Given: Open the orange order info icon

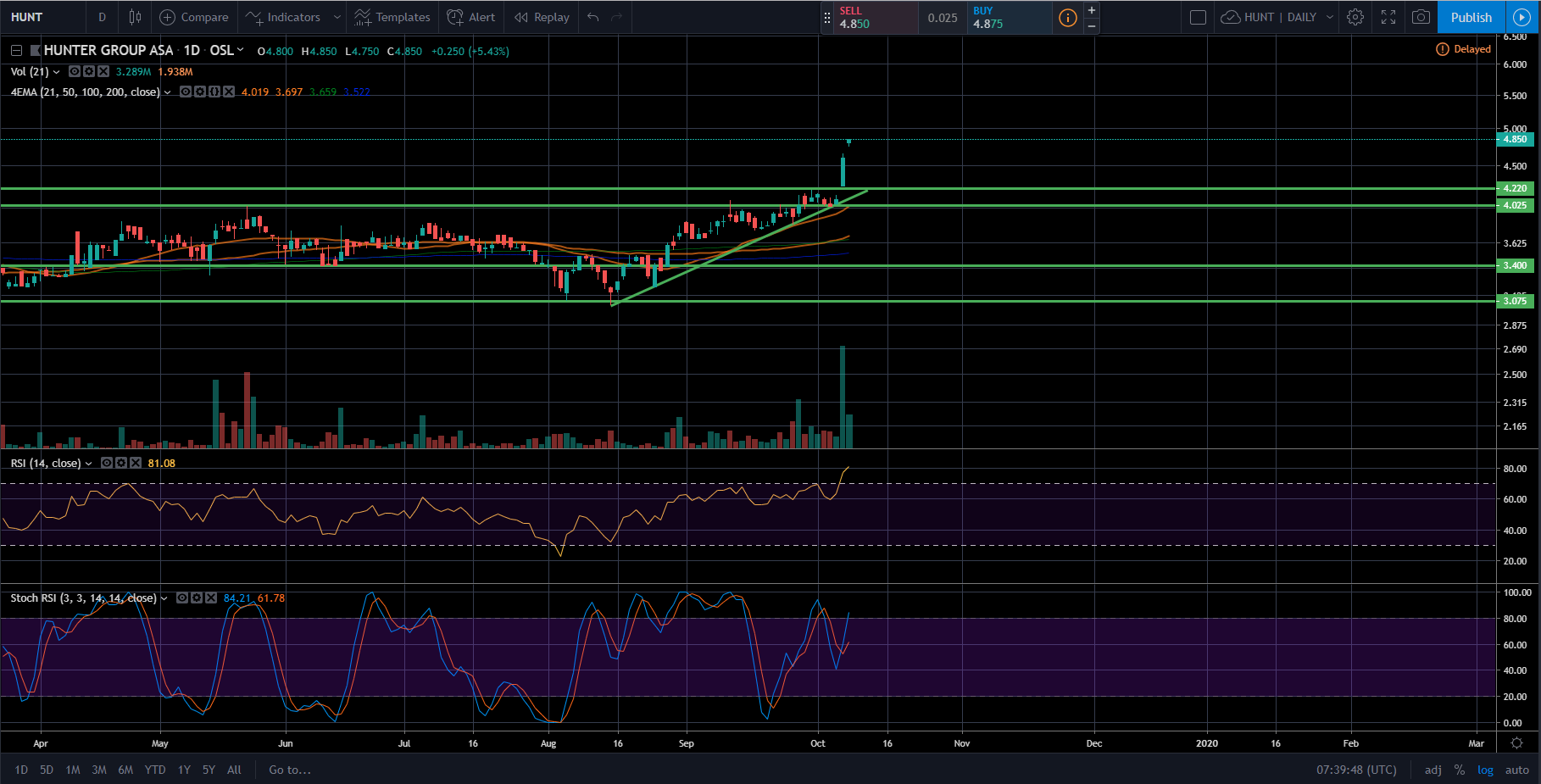Looking at the screenshot, I should (1068, 17).
